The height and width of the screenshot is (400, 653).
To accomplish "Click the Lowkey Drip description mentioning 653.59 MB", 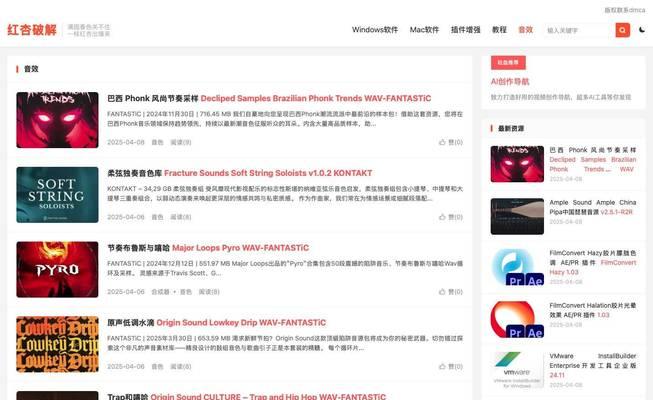I will tap(285, 343).
